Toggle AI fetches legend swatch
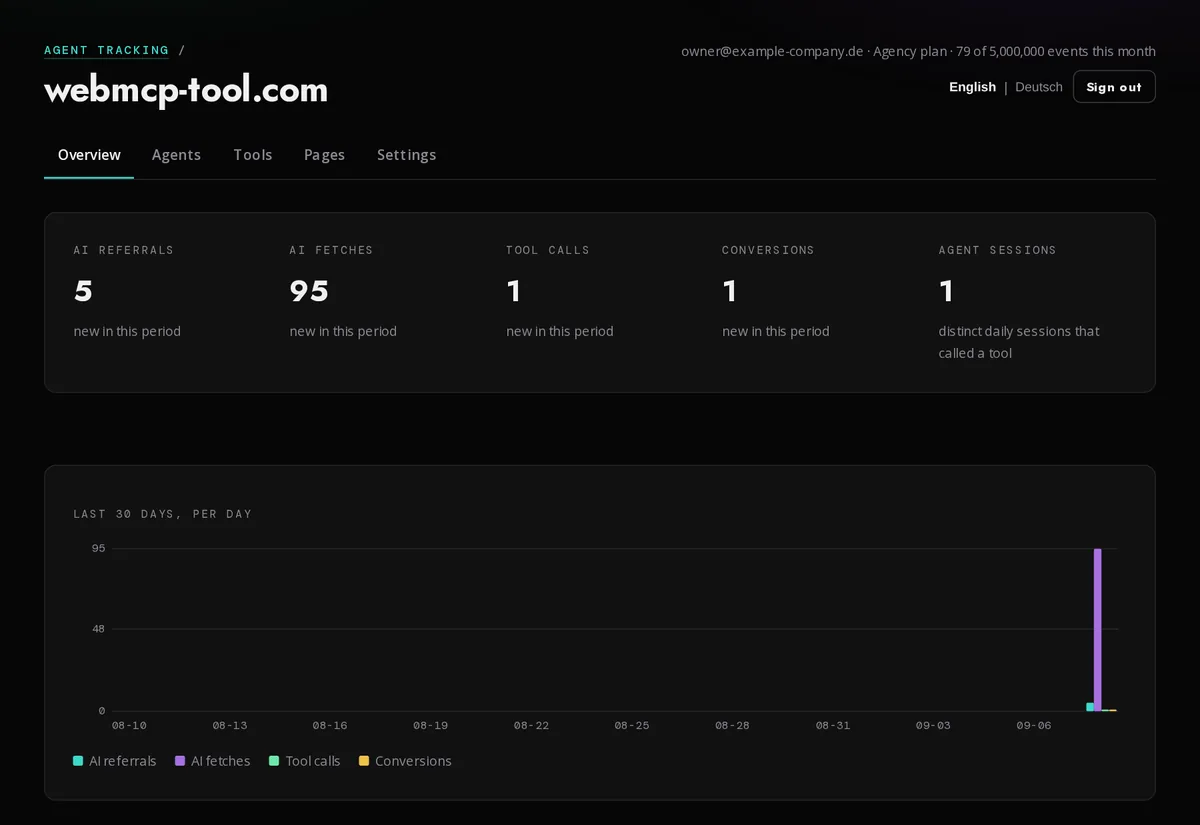Viewport: 1200px width, 825px height. click(180, 761)
